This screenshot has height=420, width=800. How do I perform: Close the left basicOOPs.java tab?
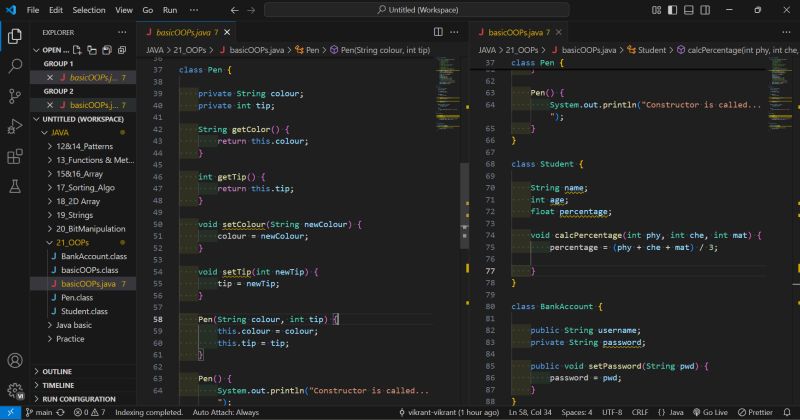pyautogui.click(x=227, y=32)
